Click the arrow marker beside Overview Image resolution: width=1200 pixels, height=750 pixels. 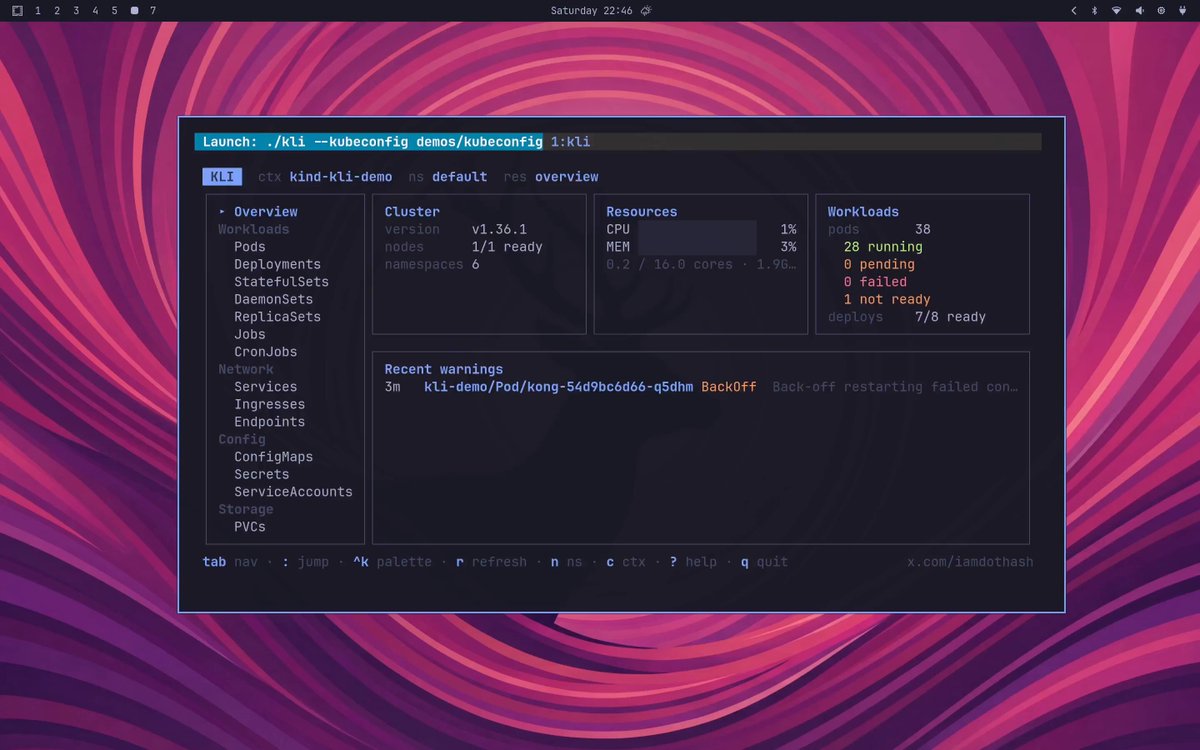pyautogui.click(x=223, y=212)
